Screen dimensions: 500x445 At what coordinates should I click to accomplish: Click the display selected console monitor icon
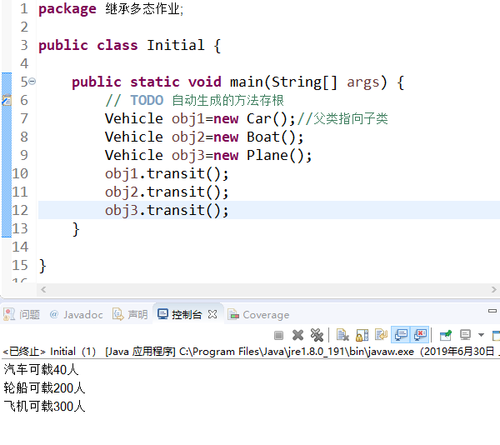(x=465, y=335)
